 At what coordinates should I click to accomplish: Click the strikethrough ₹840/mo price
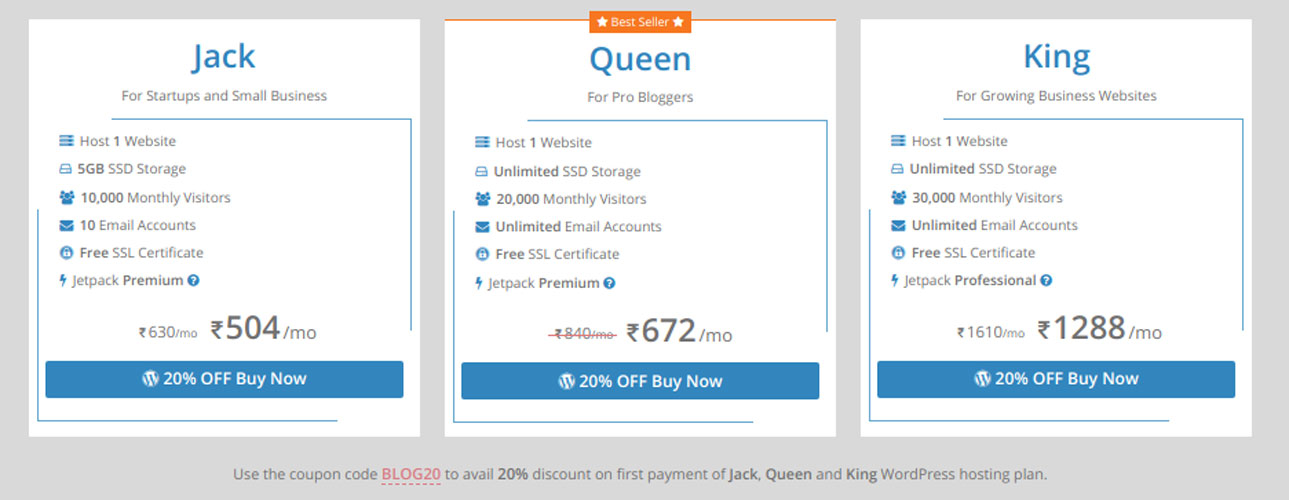(583, 335)
